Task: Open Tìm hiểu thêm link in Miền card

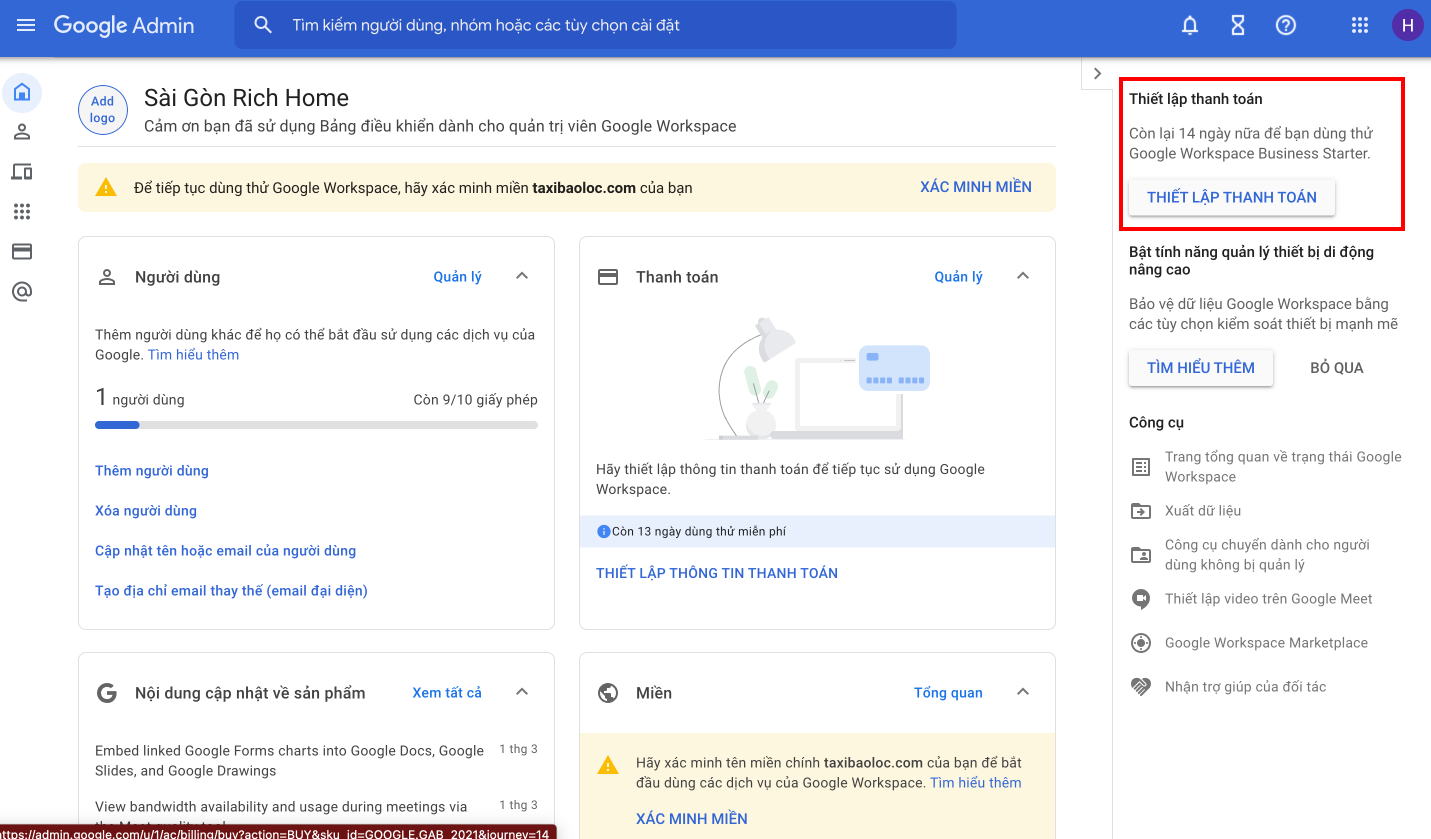Action: pos(976,783)
